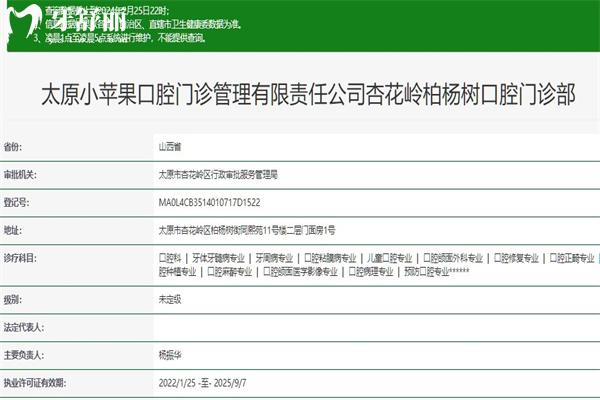Click the 口腔修复专业 specialty entry

(x=516, y=258)
